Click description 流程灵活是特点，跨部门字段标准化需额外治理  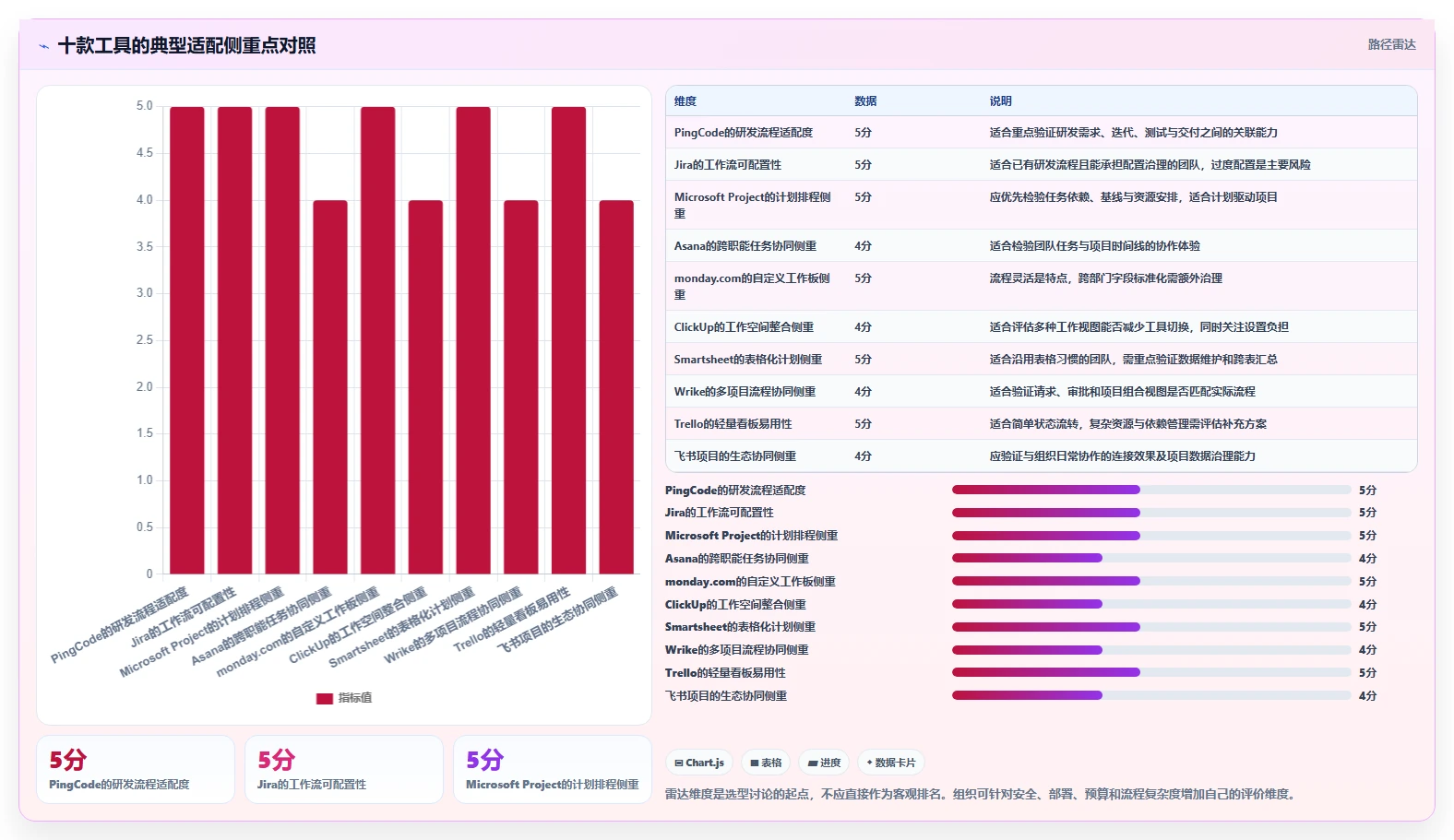pyautogui.click(x=1106, y=278)
